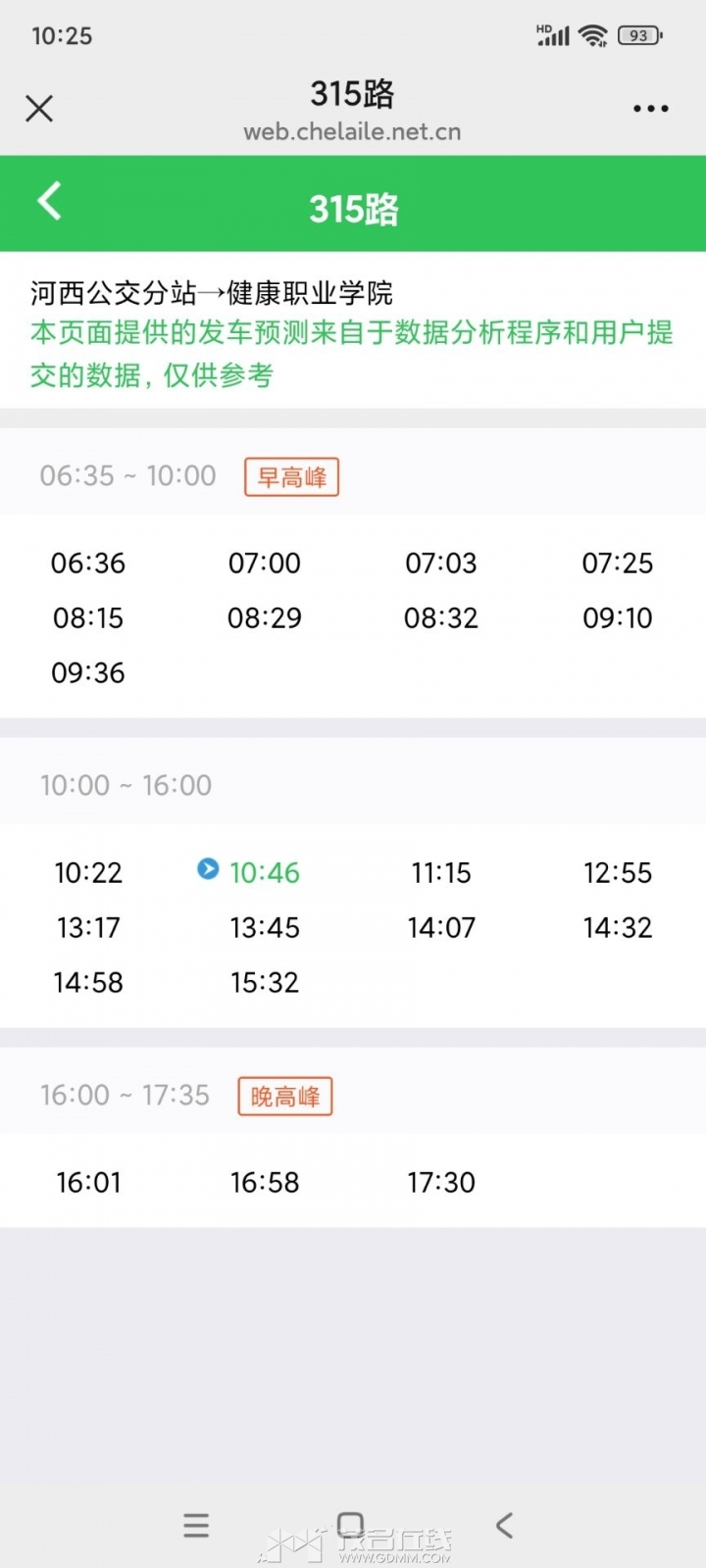Open the three-dot more options menu
Viewport: 706px width, 1568px height.
(x=651, y=109)
